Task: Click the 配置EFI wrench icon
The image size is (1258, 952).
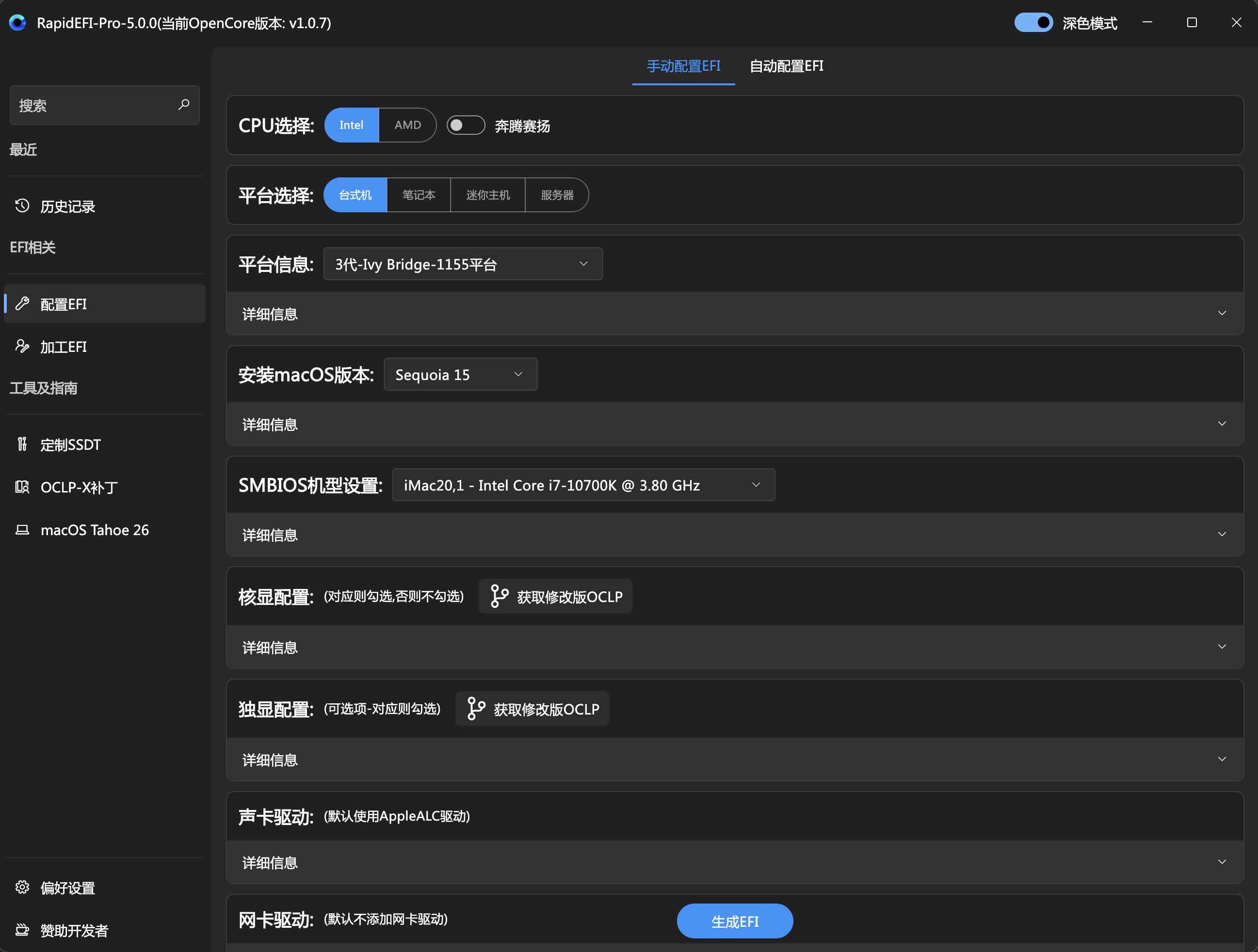Action: [22, 303]
